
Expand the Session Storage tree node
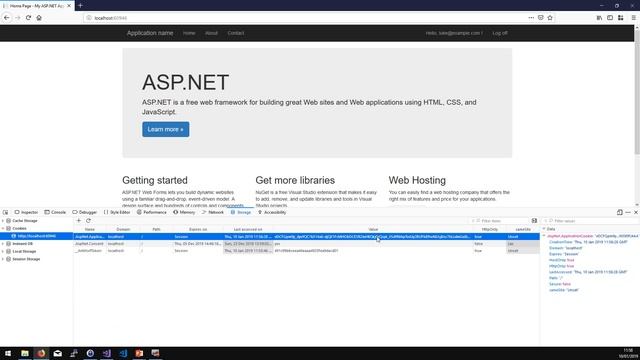click(3, 259)
